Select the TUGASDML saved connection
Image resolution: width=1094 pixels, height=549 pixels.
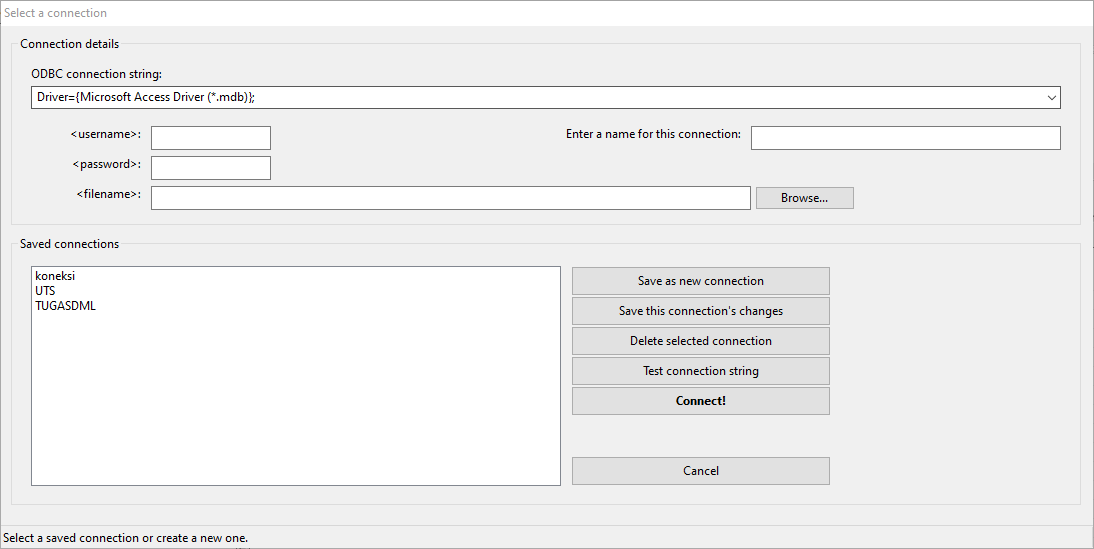[x=65, y=306]
